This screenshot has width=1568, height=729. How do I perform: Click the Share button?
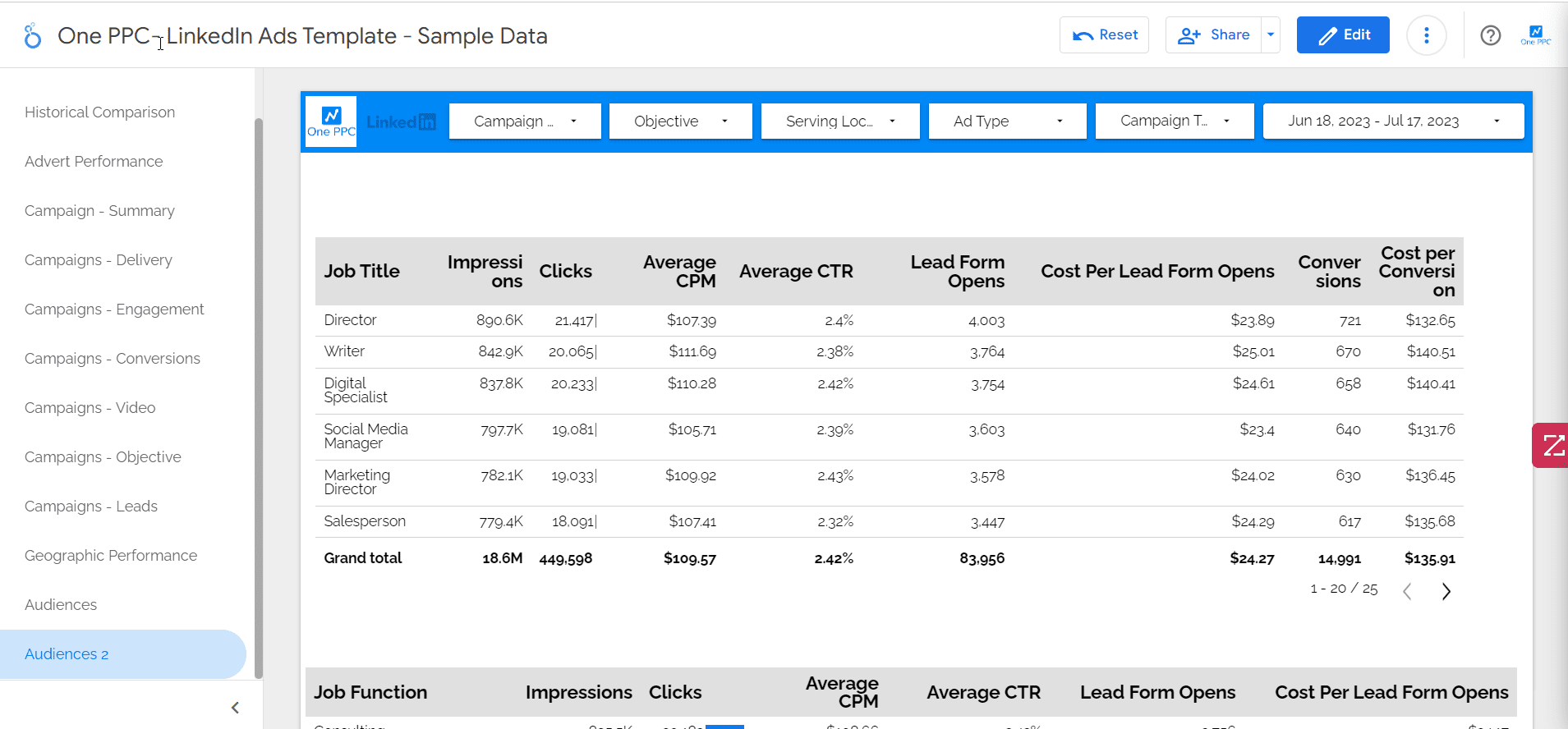(1213, 35)
